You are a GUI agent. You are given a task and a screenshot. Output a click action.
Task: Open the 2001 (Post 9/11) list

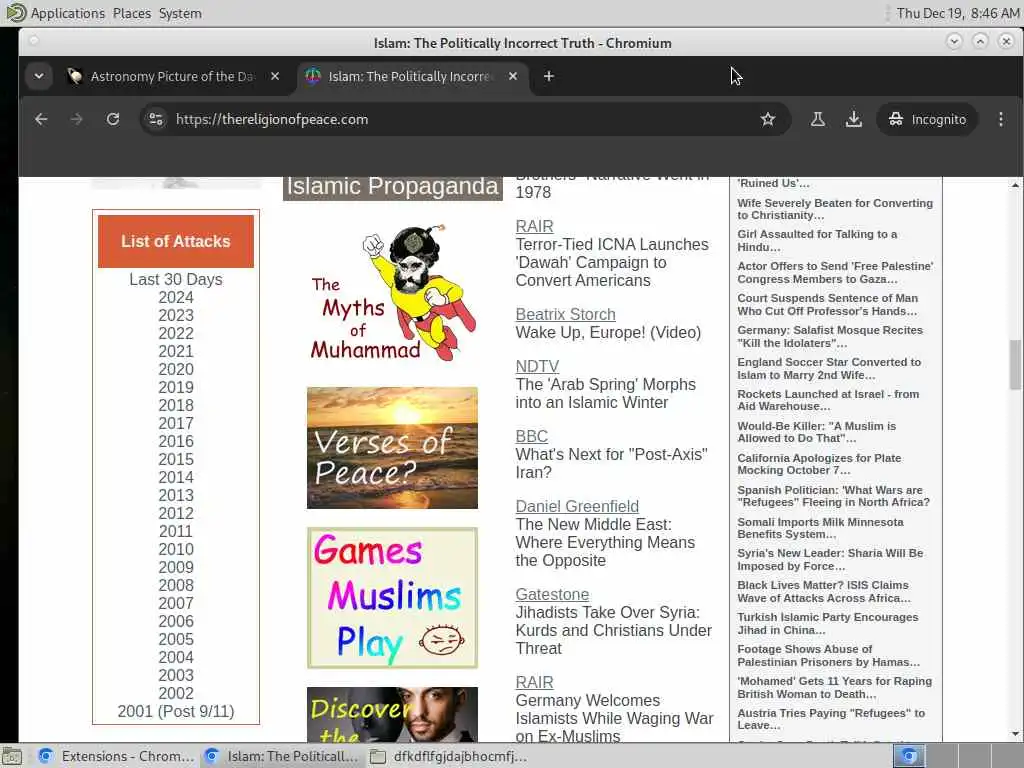coord(176,711)
